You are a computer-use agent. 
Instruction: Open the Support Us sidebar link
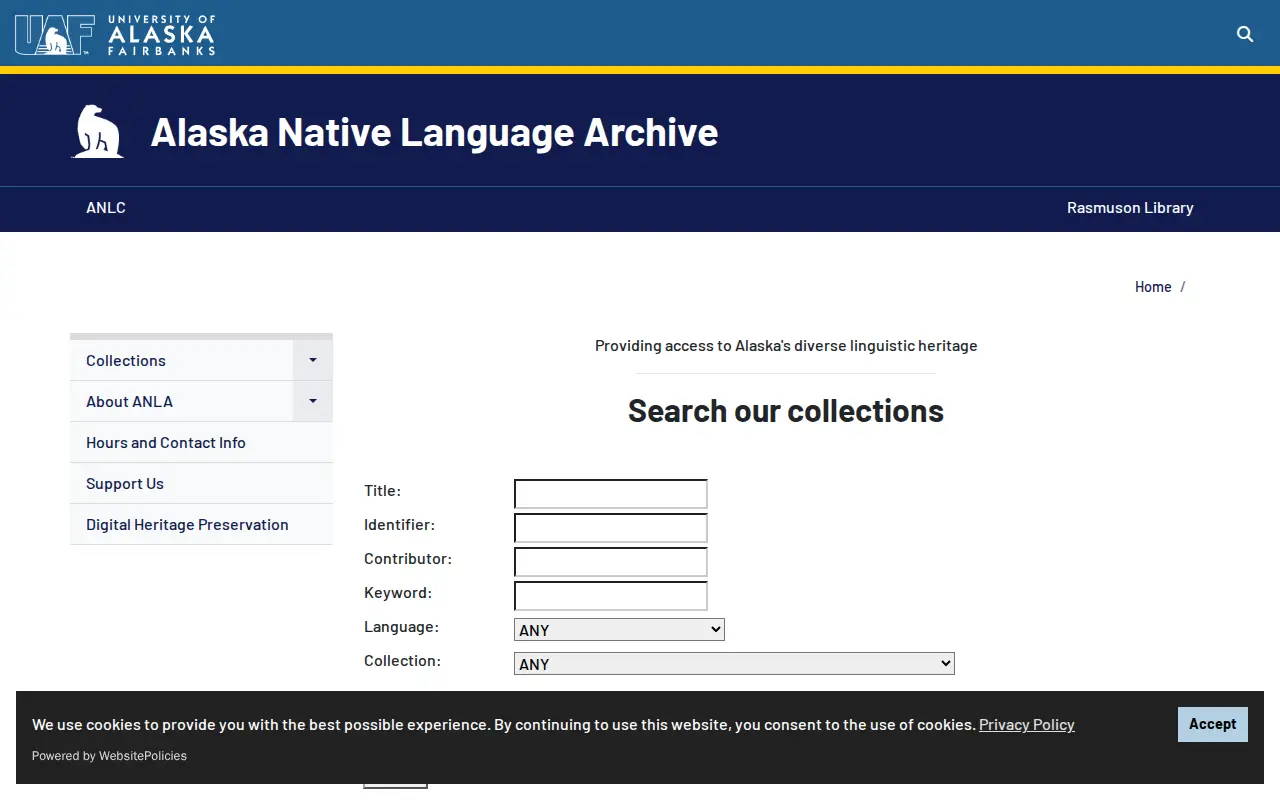pos(201,484)
